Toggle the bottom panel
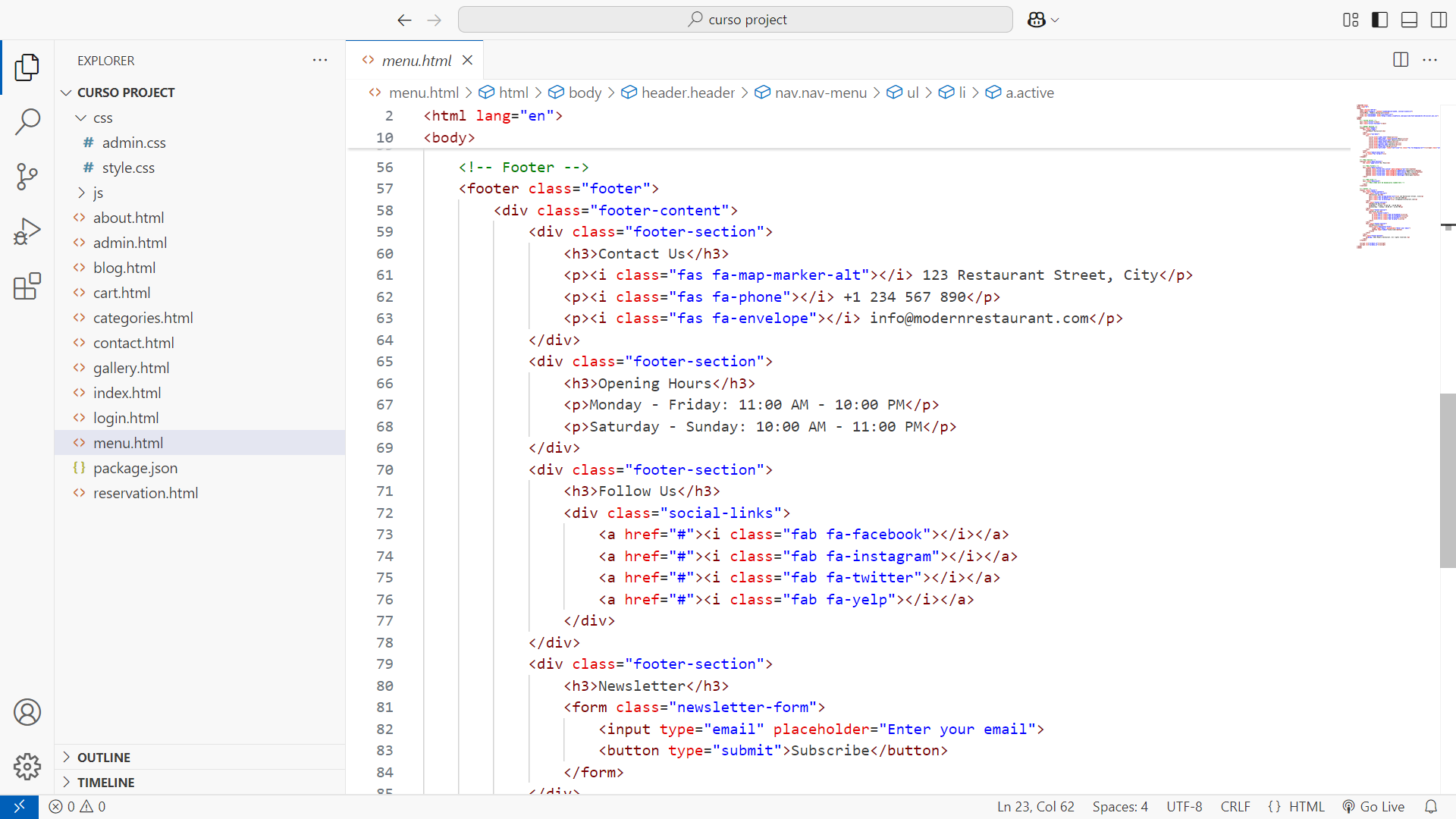The image size is (1456, 819). click(x=1409, y=20)
